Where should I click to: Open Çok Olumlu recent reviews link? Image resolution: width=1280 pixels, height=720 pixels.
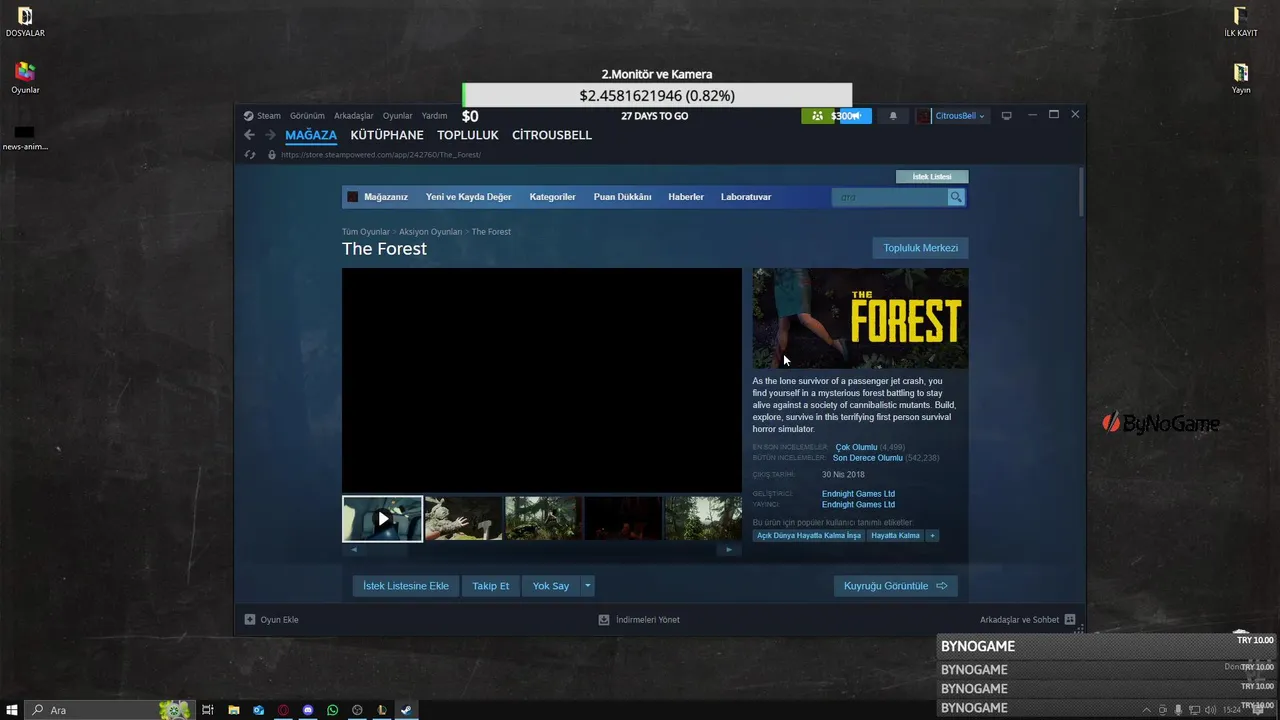point(856,447)
